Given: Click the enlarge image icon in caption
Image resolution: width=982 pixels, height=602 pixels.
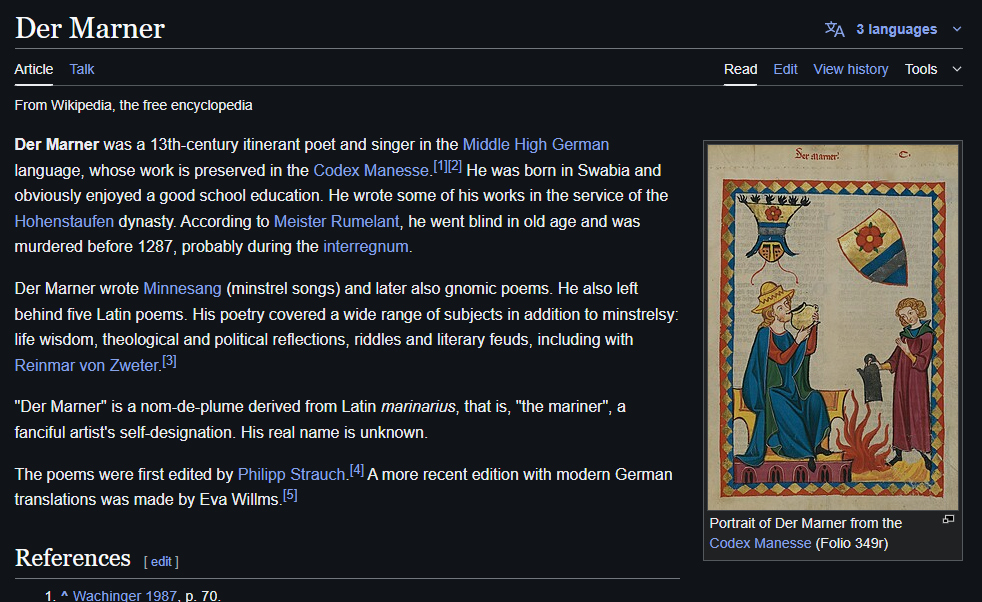Looking at the screenshot, I should point(948,520).
